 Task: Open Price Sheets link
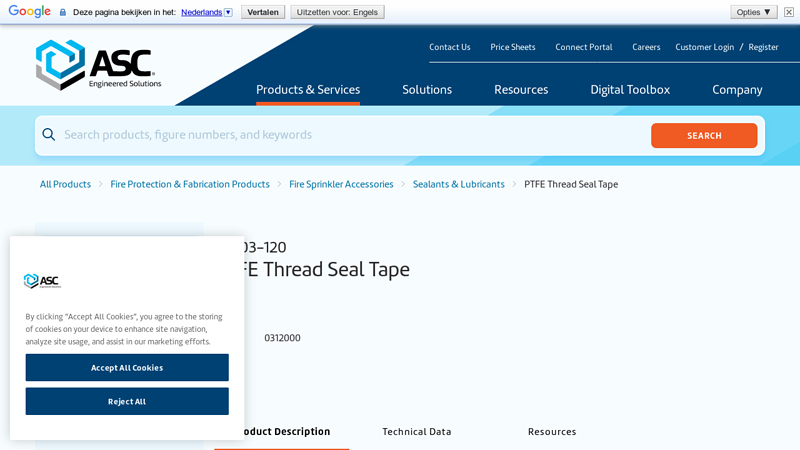pos(513,47)
